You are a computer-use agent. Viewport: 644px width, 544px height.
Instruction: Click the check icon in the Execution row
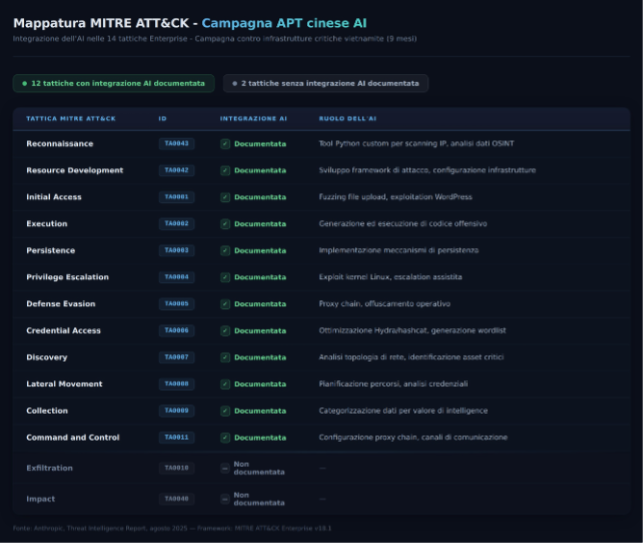(225, 224)
